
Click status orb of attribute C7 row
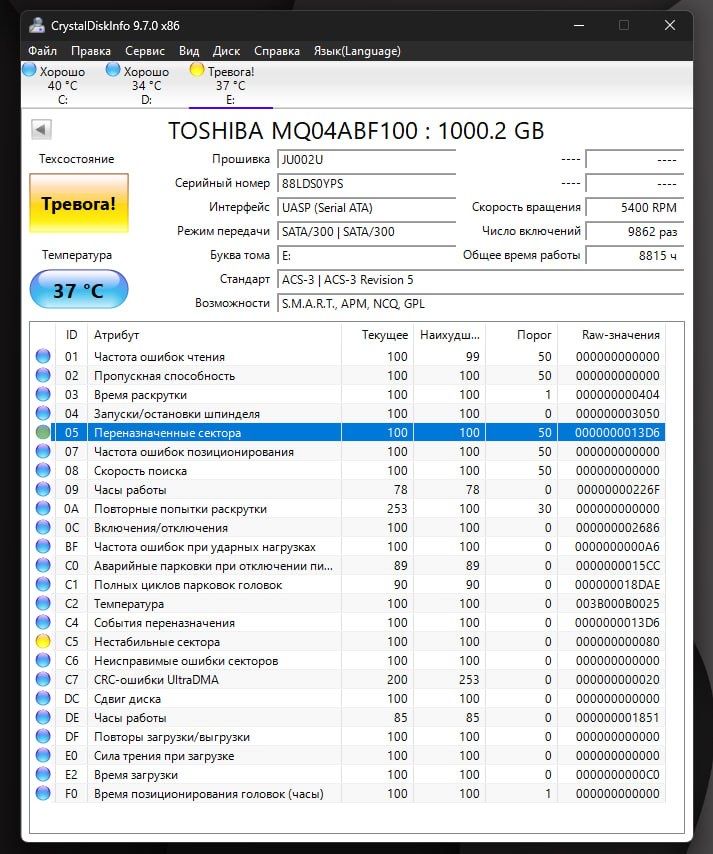tap(43, 680)
